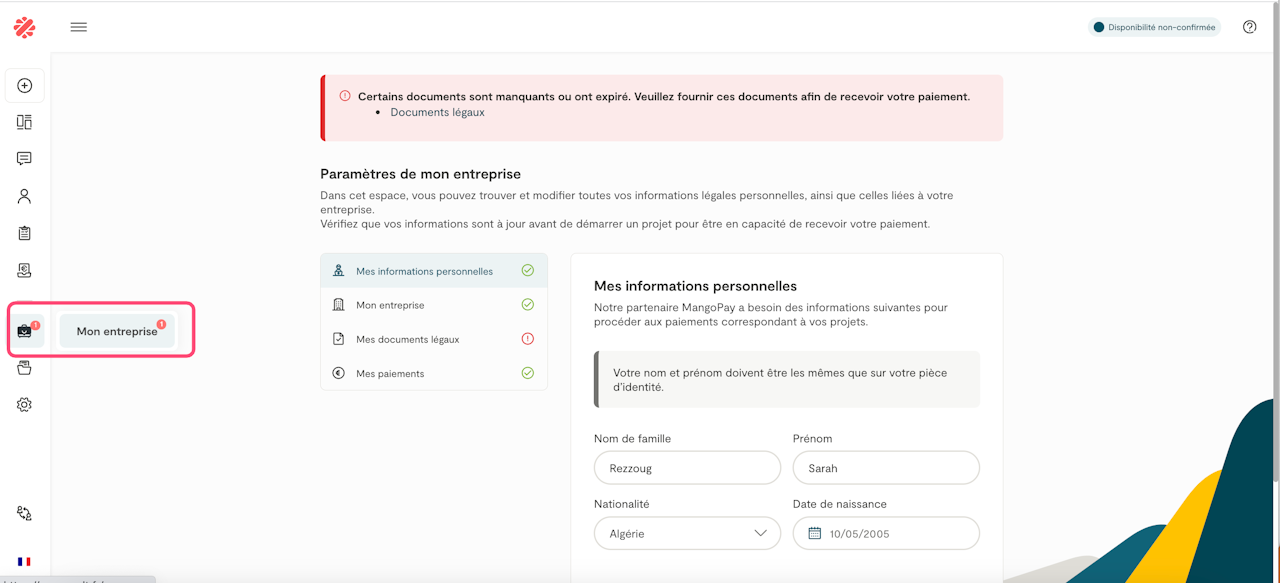Open the help question mark icon
This screenshot has height=583, width=1280.
pyautogui.click(x=1249, y=27)
